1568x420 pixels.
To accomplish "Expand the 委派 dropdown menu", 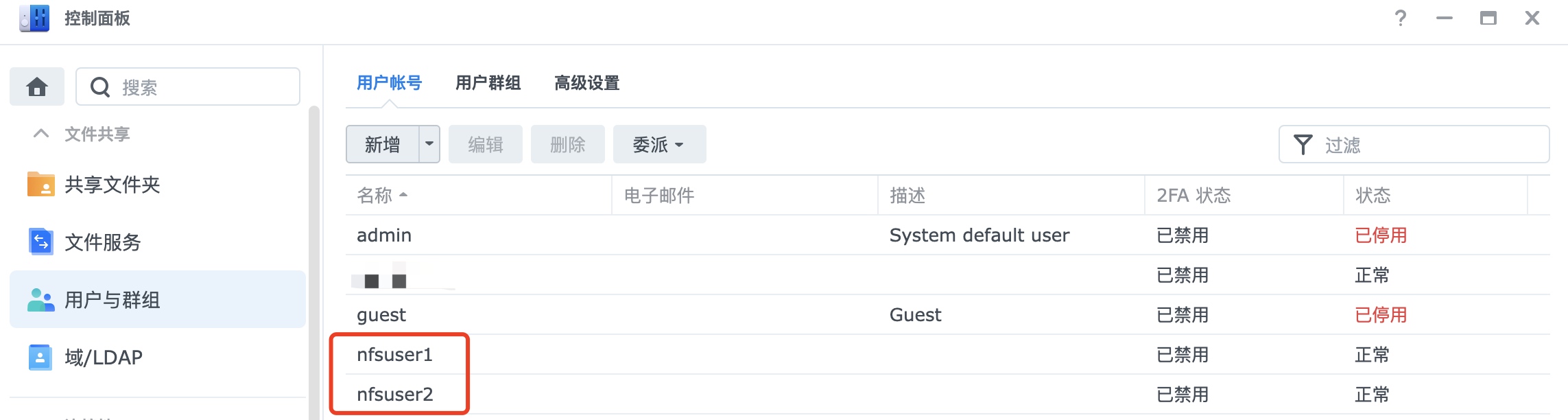I will pyautogui.click(x=659, y=144).
